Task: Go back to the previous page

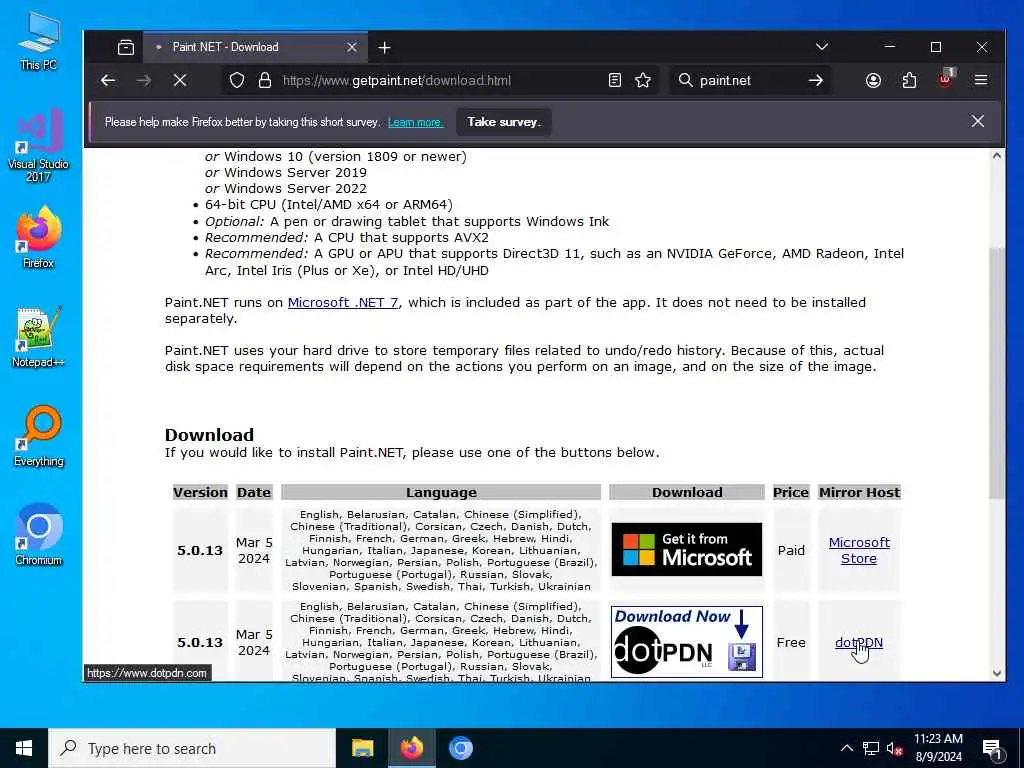Action: [x=108, y=80]
